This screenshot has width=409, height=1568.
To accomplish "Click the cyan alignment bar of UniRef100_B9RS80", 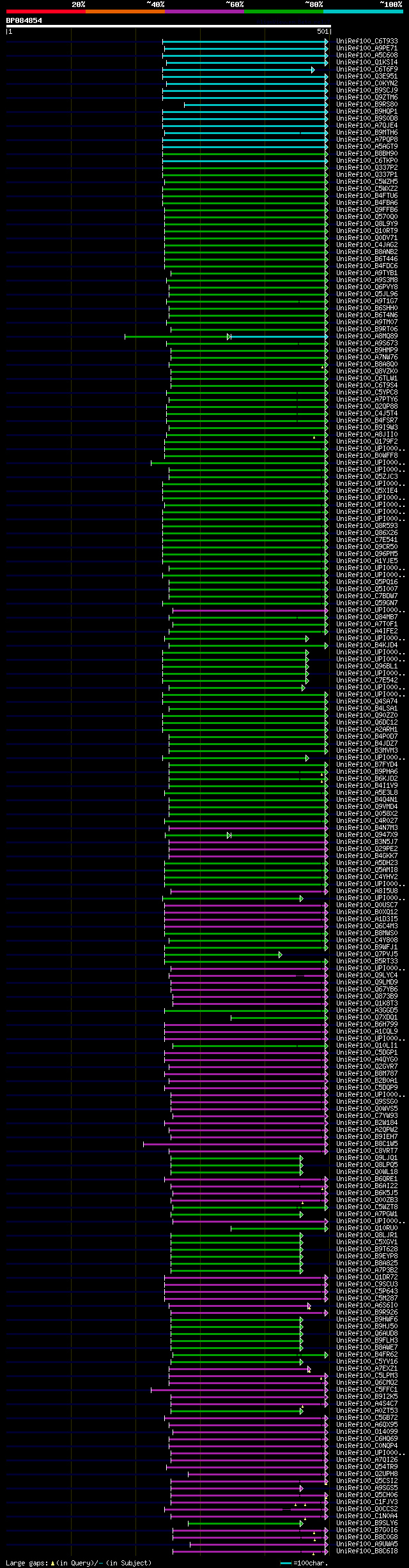I will 256,105.
